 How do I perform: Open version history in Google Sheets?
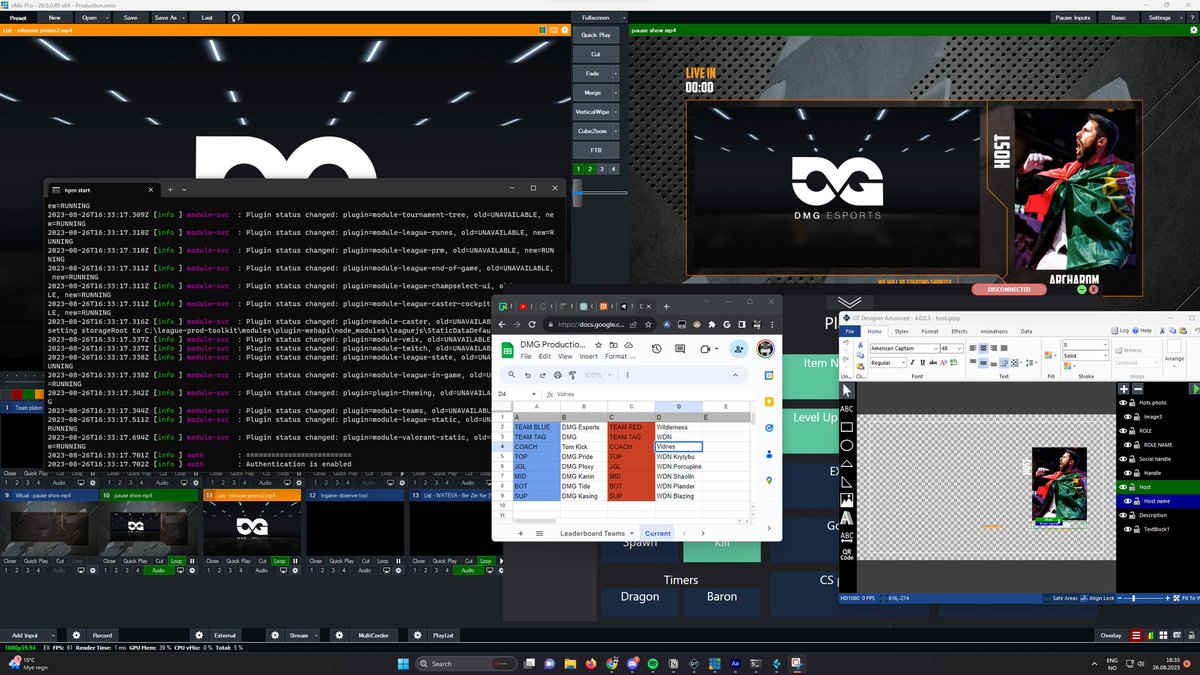click(x=656, y=349)
